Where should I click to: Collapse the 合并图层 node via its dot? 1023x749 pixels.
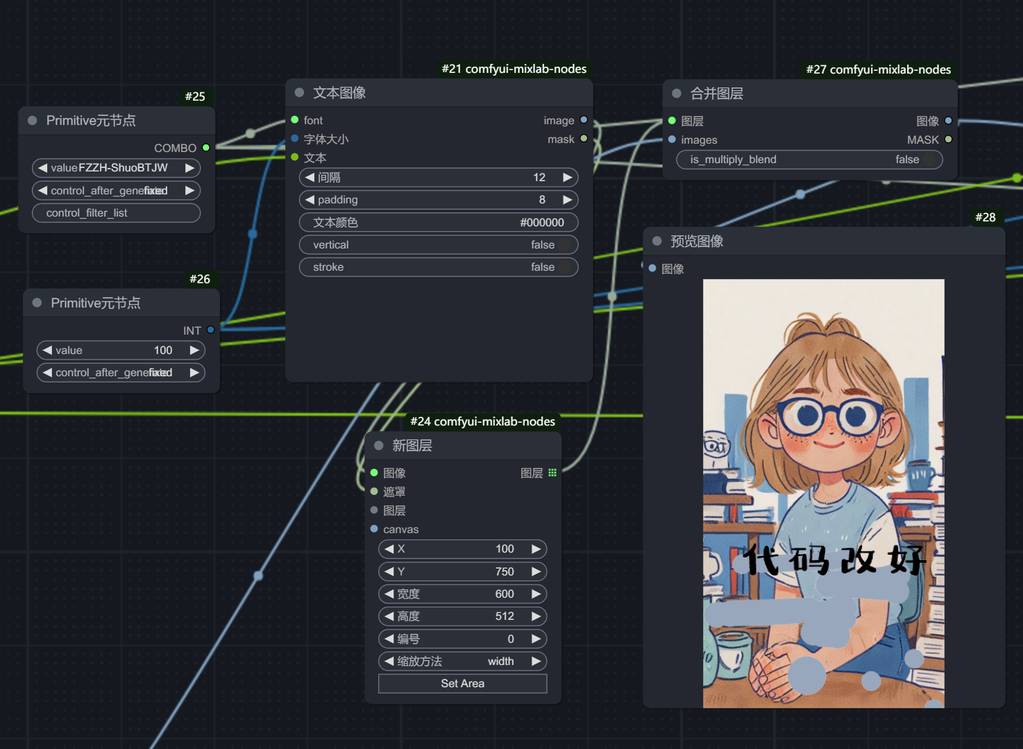[x=676, y=94]
